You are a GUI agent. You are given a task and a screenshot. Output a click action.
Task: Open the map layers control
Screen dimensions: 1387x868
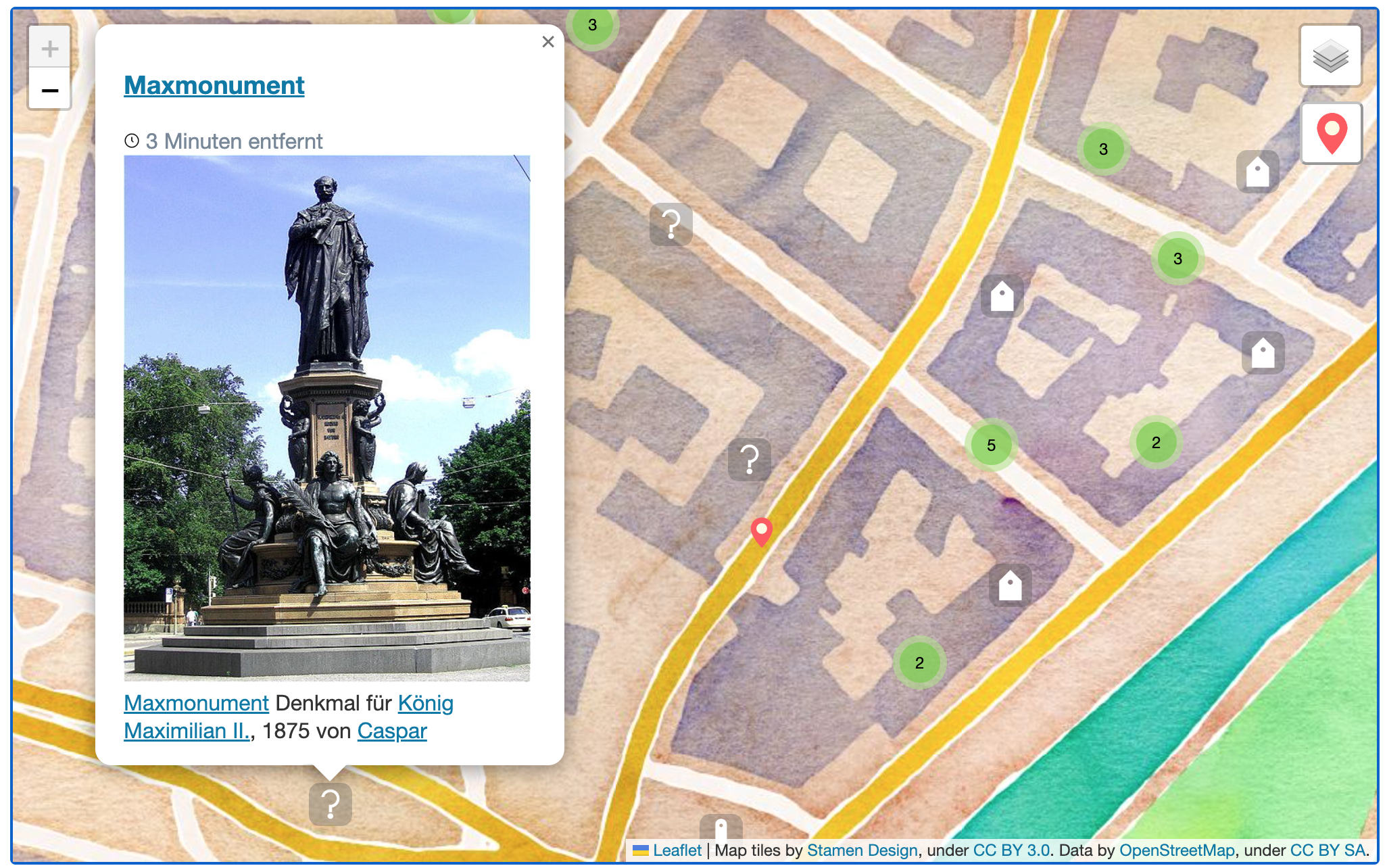coord(1330,56)
